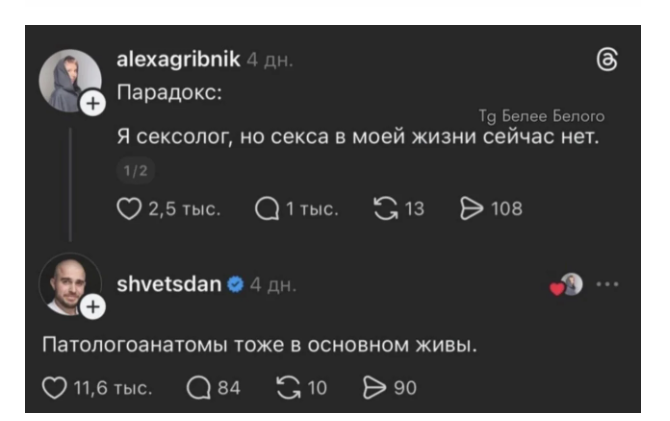Image resolution: width=670 pixels, height=421 pixels.
Task: Repost alexagribnik's post
Action: (x=384, y=208)
